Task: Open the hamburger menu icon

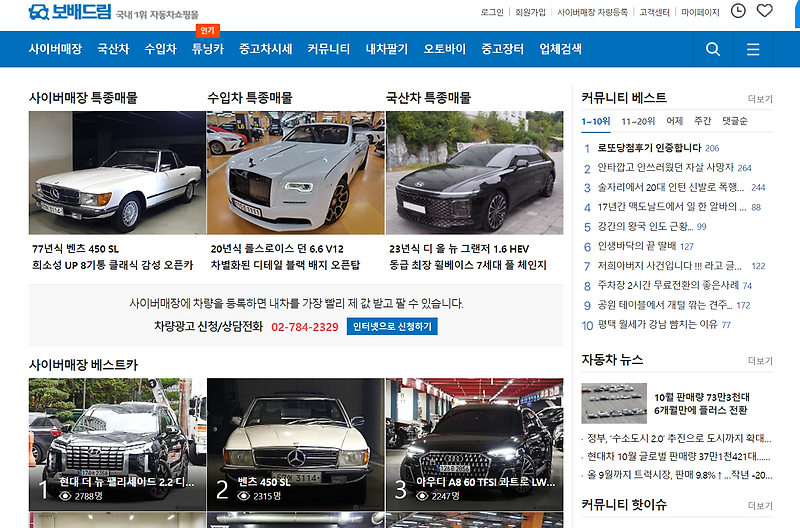Action: pos(753,49)
